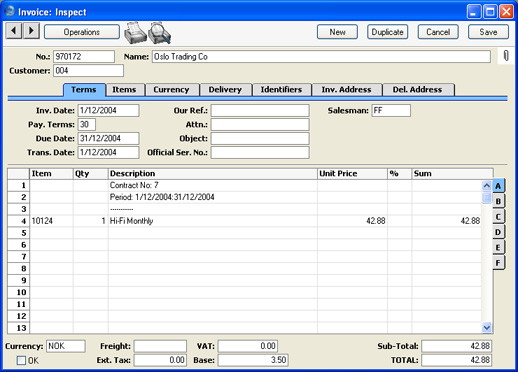Click the New button

pyautogui.click(x=337, y=32)
